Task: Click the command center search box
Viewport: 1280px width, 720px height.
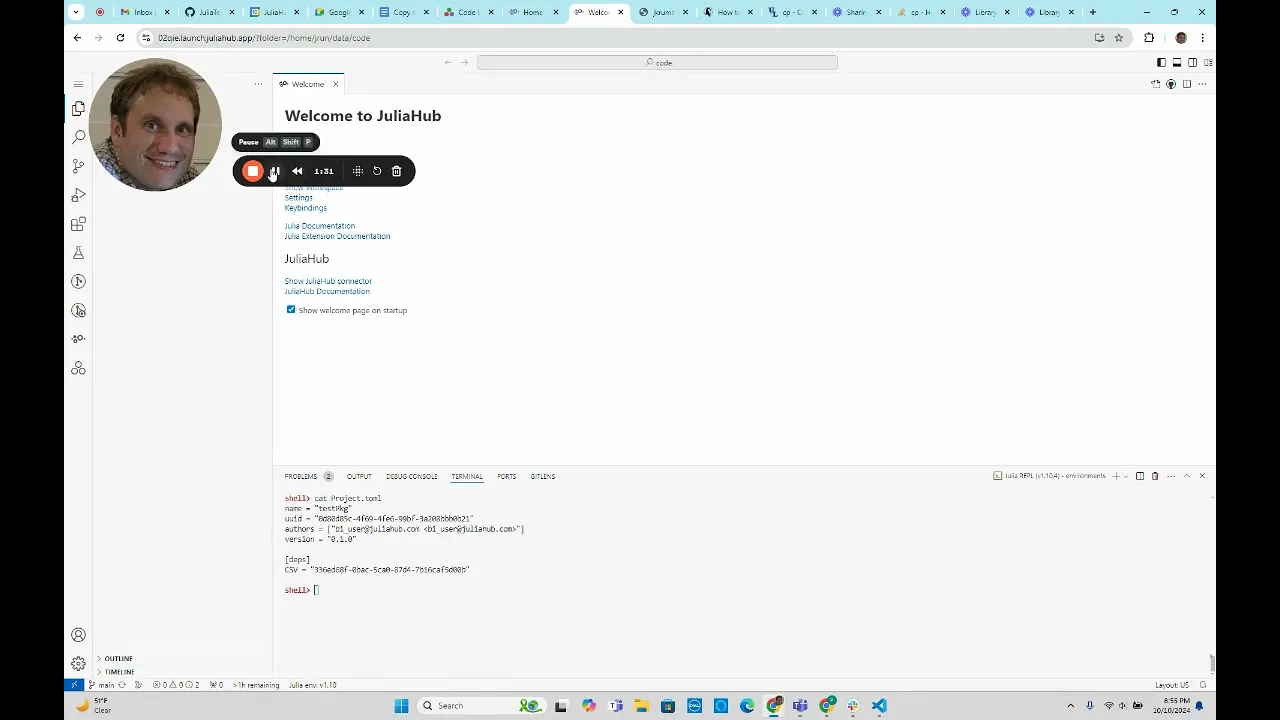Action: [x=657, y=62]
